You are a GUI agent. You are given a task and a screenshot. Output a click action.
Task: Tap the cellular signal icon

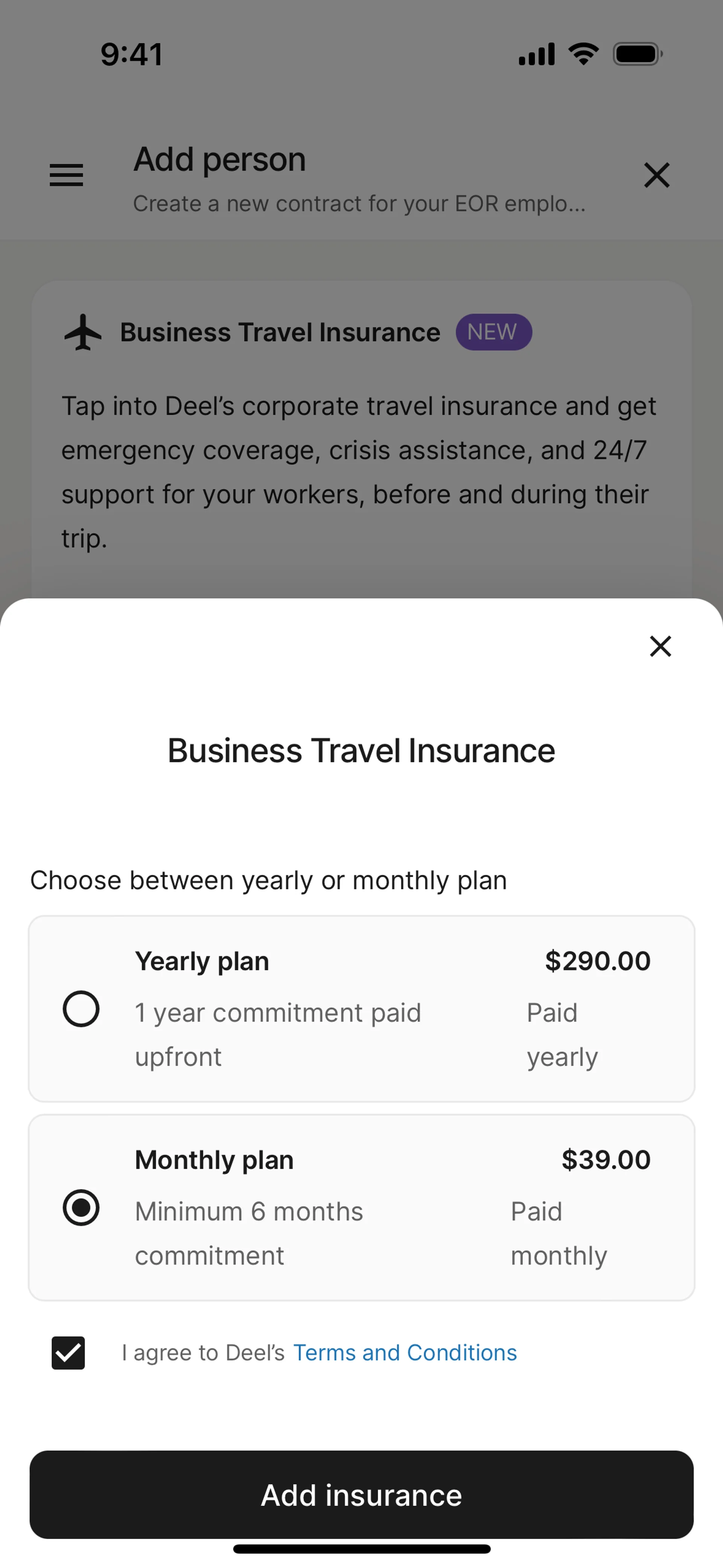click(536, 54)
